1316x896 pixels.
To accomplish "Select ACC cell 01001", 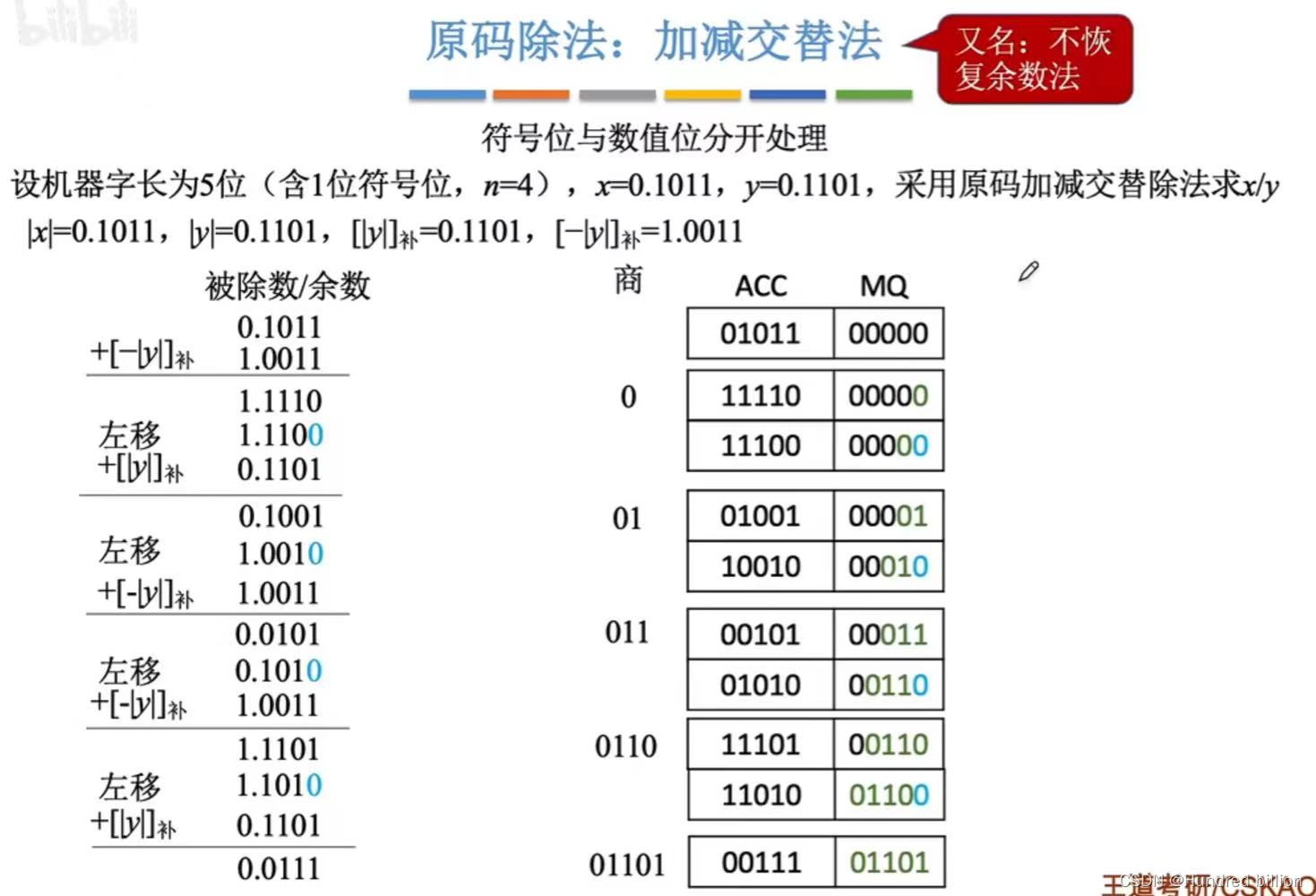I will coord(761,515).
